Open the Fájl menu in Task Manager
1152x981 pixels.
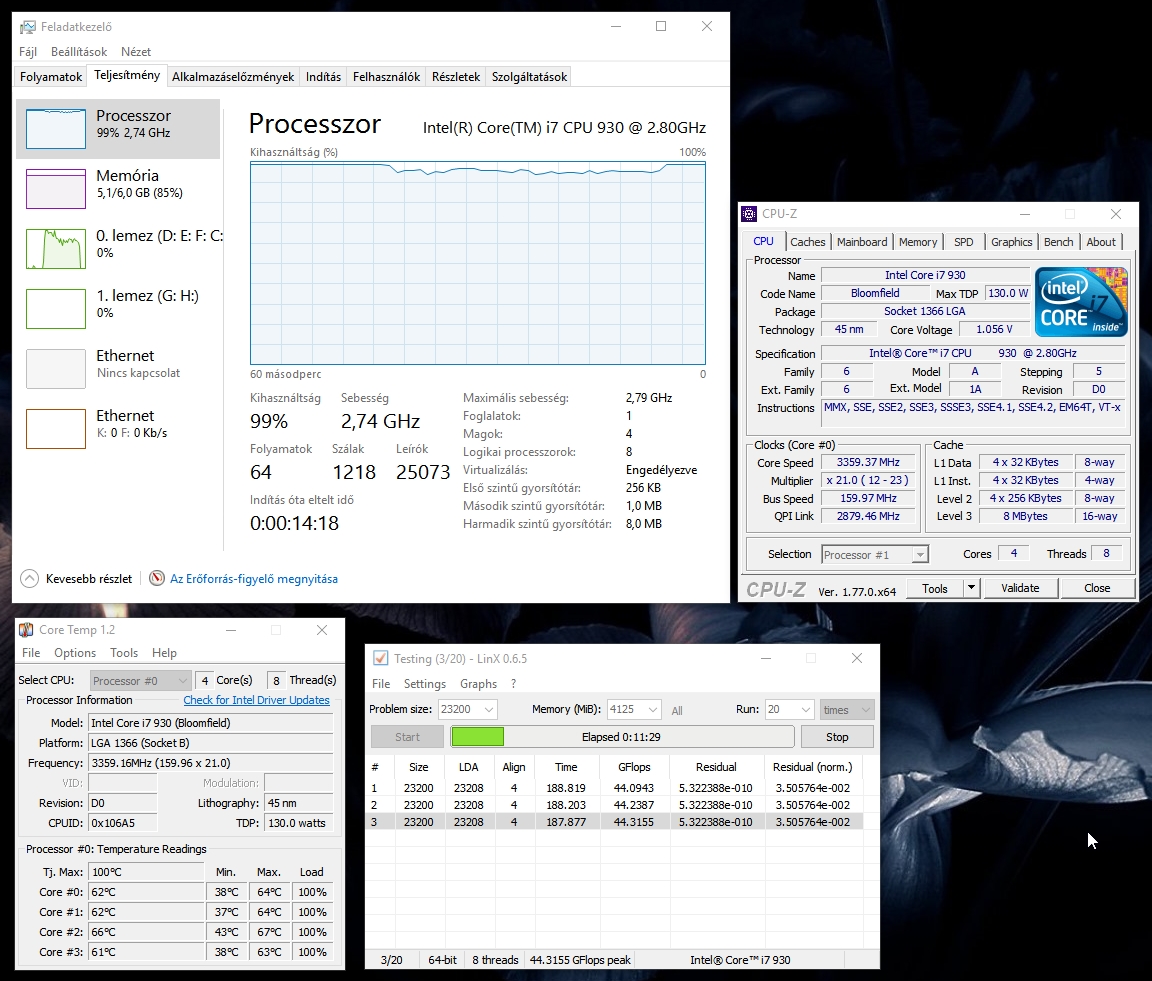point(28,51)
